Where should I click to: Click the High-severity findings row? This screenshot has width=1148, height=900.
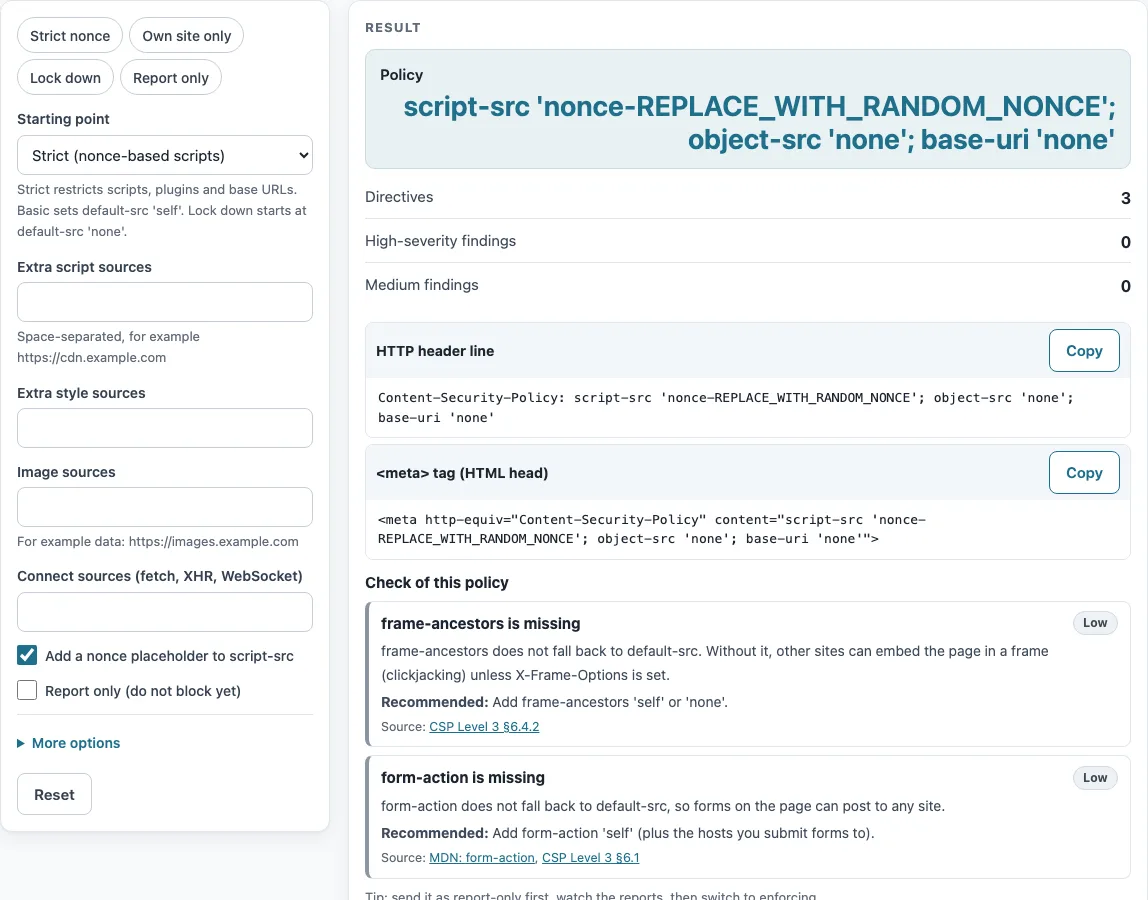(x=748, y=241)
